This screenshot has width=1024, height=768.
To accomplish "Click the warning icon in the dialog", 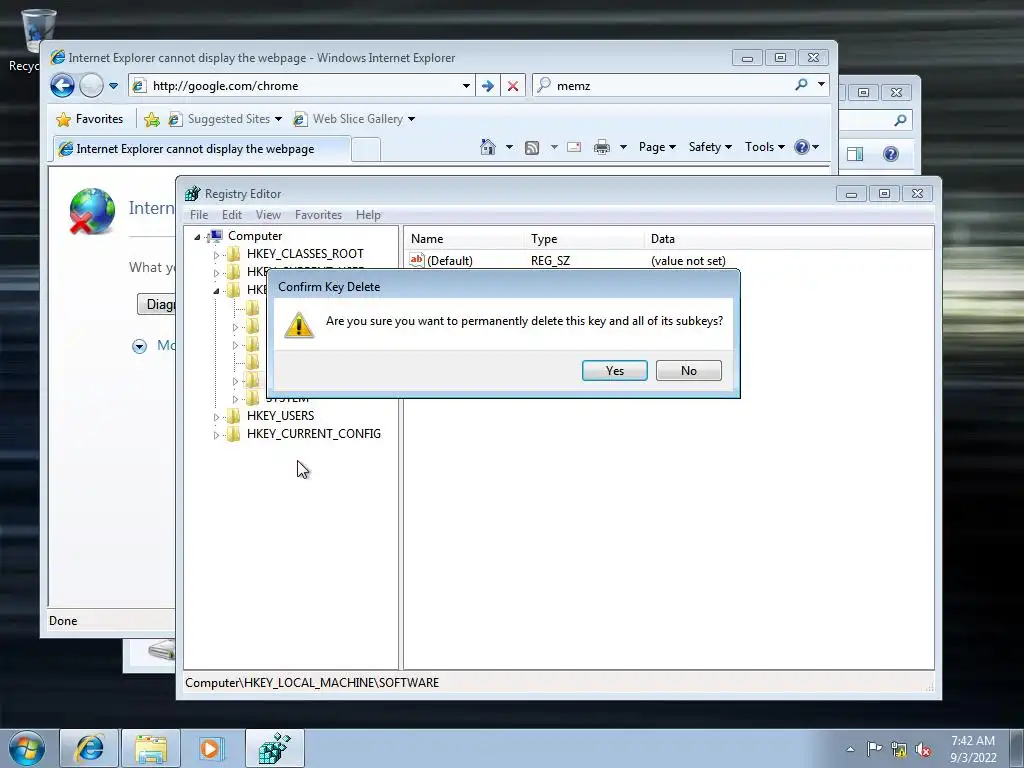I will click(x=299, y=325).
